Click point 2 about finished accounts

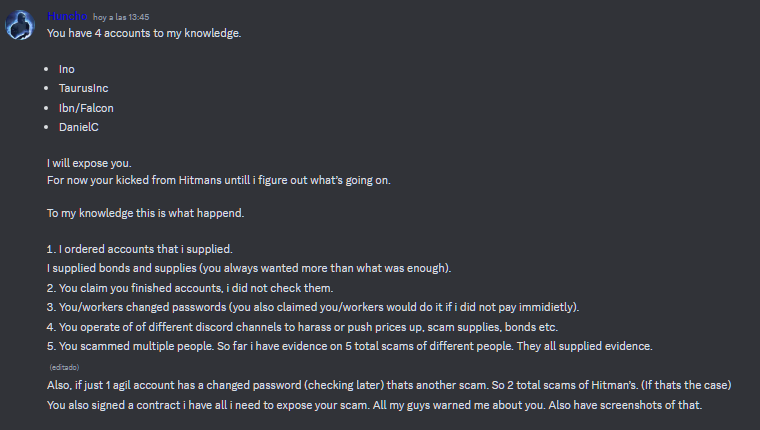(190, 288)
